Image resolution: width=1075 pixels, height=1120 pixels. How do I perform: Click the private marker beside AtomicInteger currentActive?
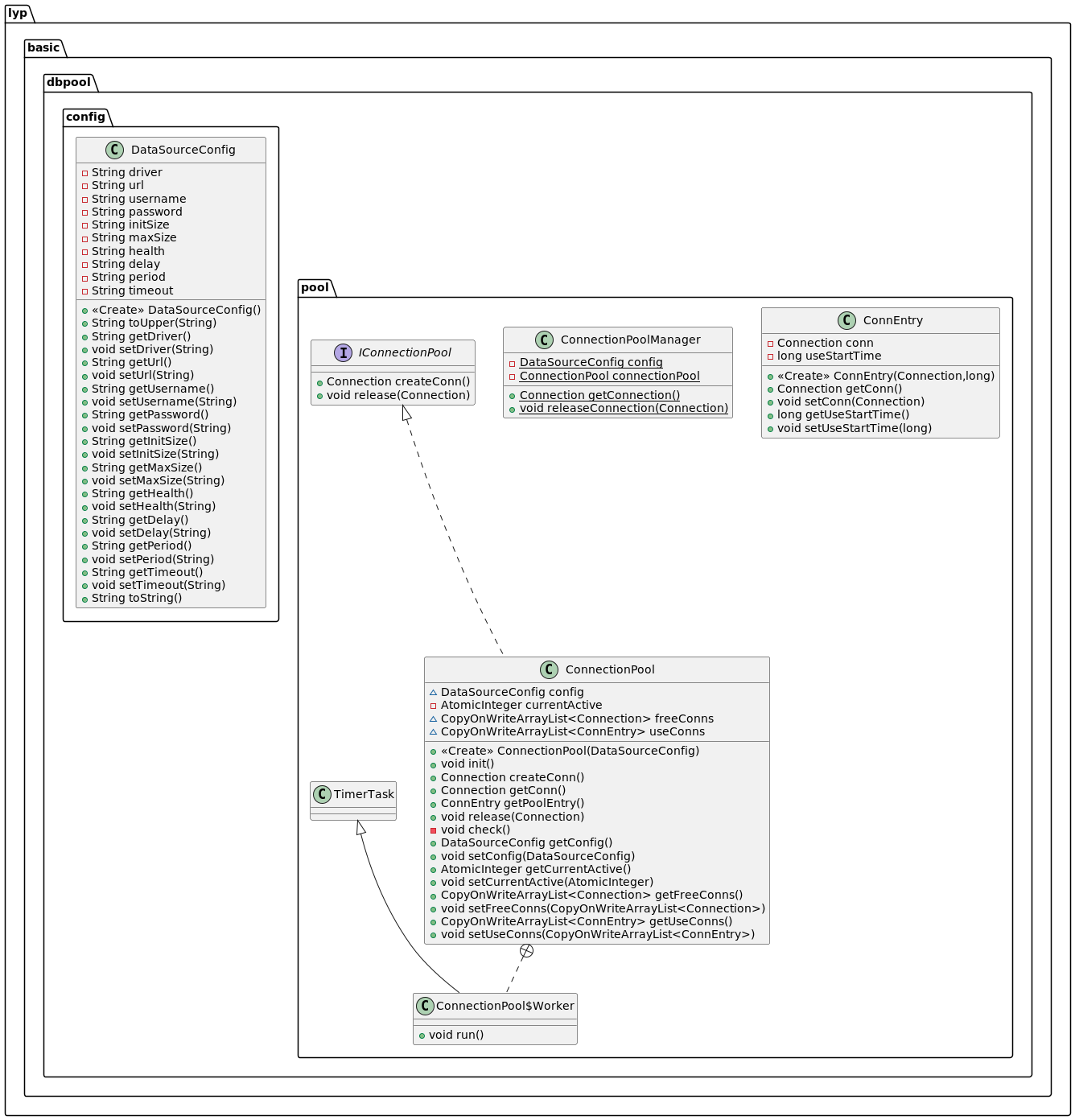[x=433, y=706]
